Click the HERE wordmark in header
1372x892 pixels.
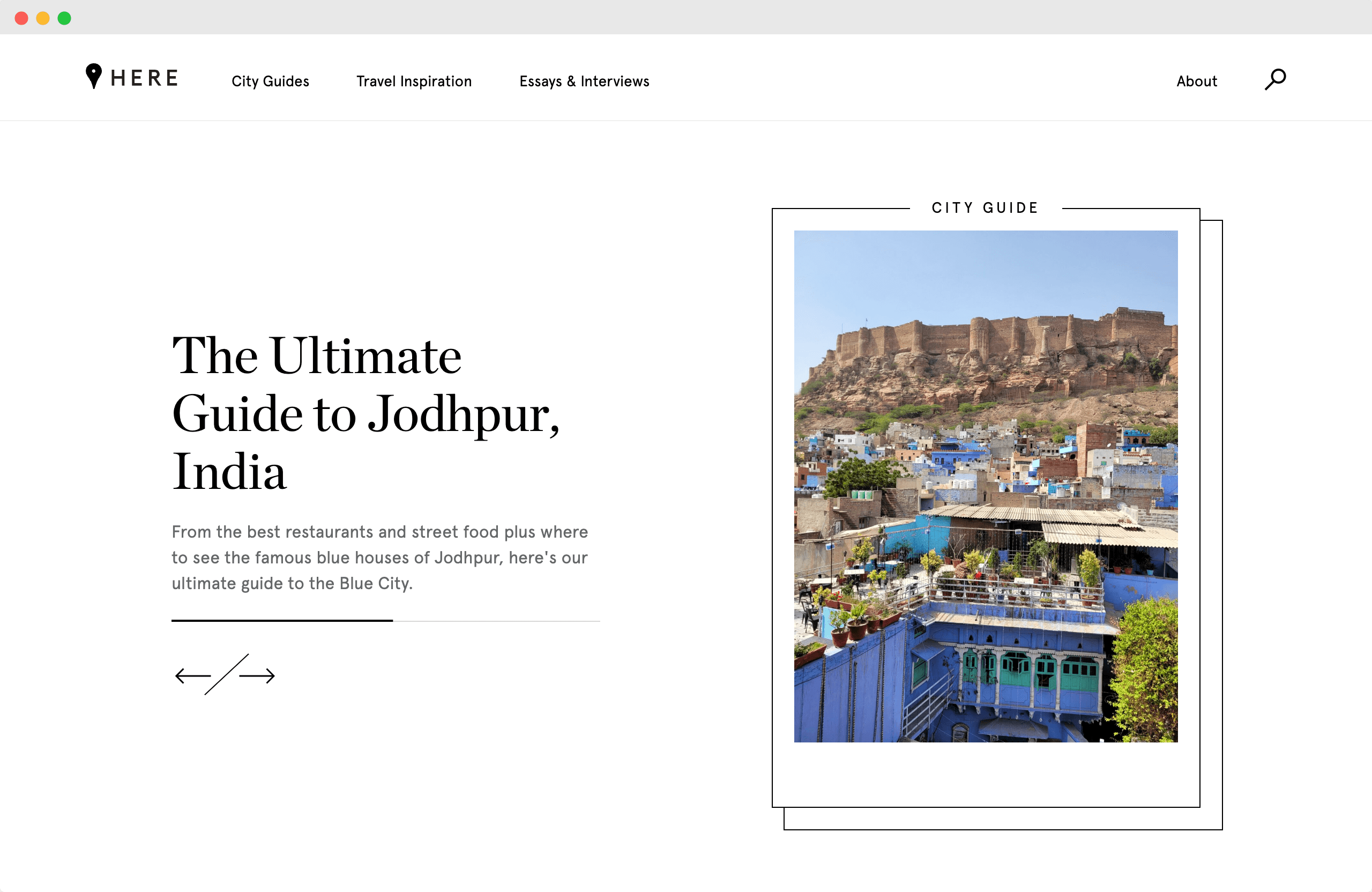(x=144, y=78)
